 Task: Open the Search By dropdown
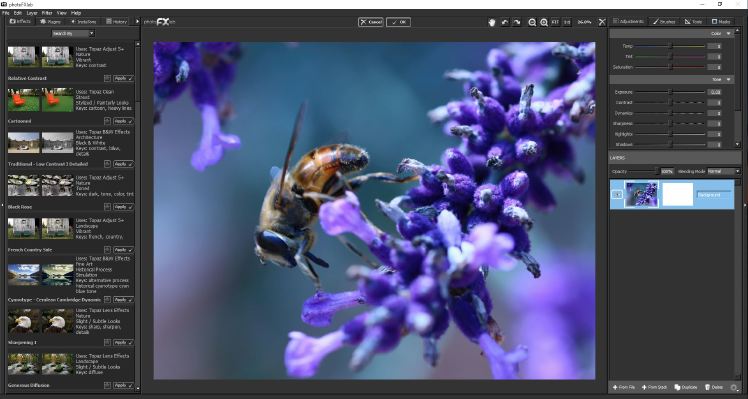(x=73, y=33)
